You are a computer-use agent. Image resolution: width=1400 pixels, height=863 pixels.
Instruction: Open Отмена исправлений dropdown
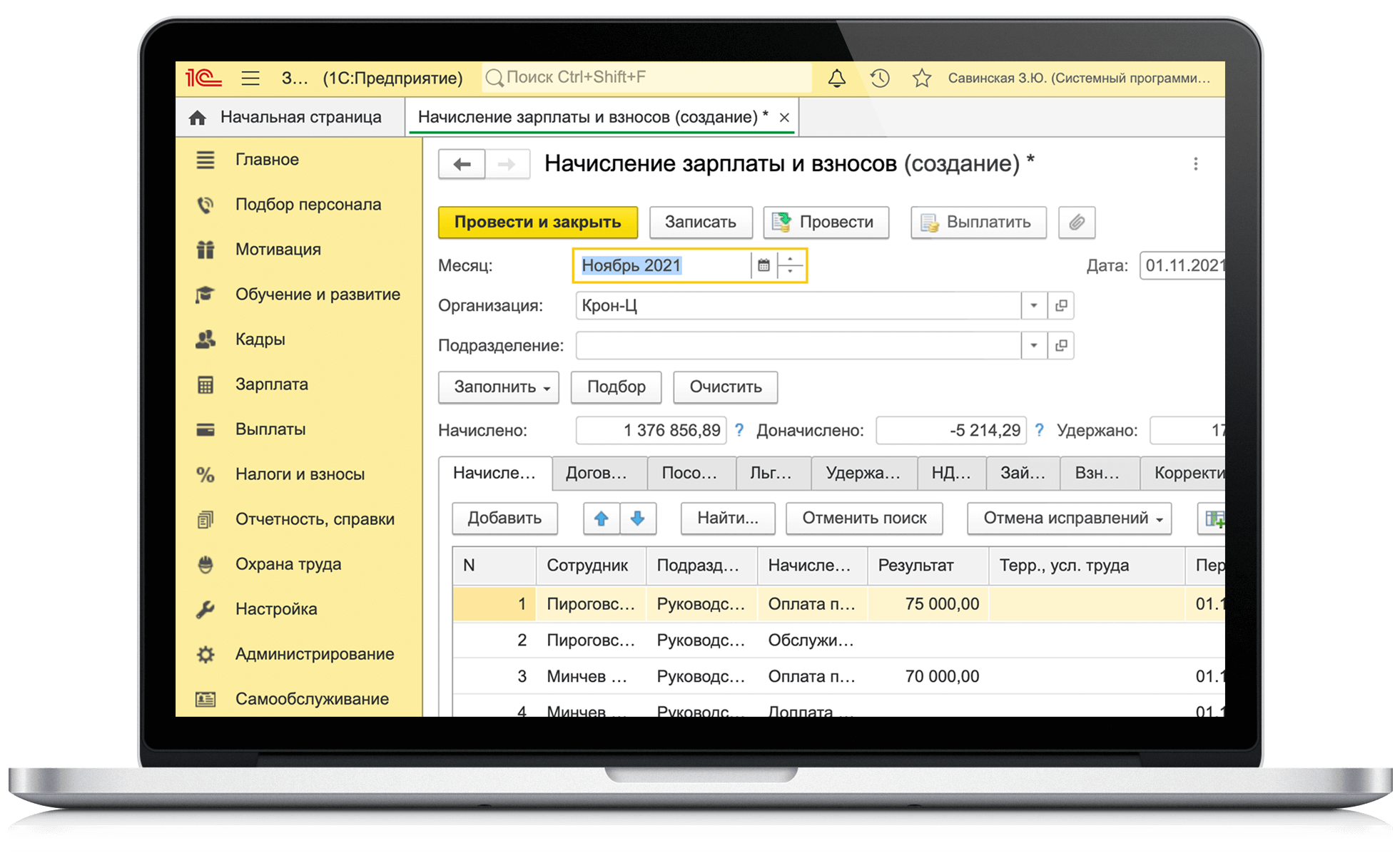(1068, 519)
